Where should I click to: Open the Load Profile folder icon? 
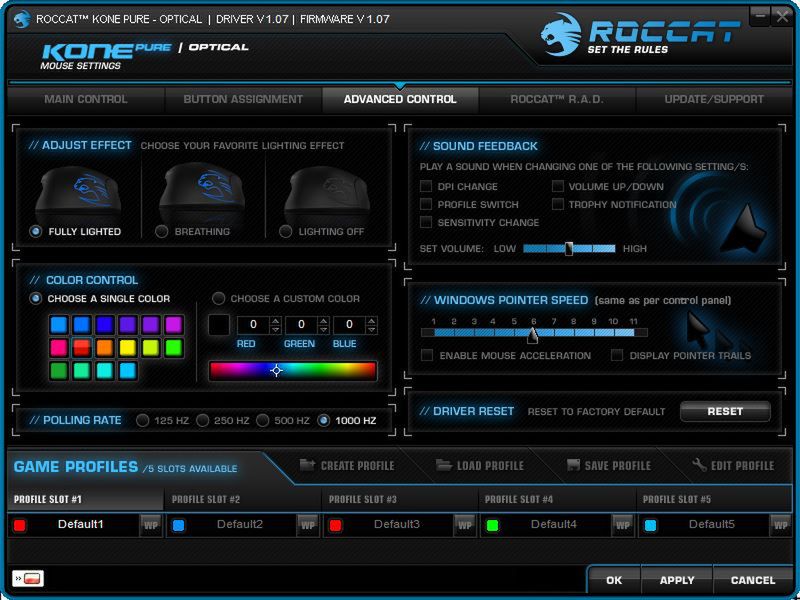(x=444, y=465)
